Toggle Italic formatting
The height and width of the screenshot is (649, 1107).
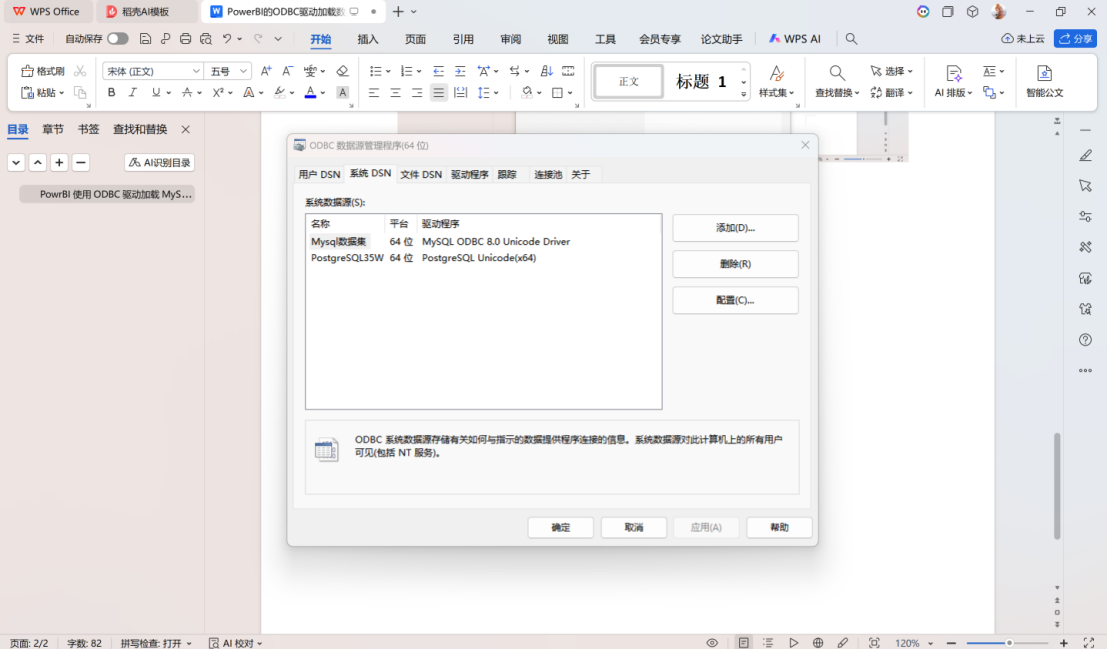[x=132, y=92]
